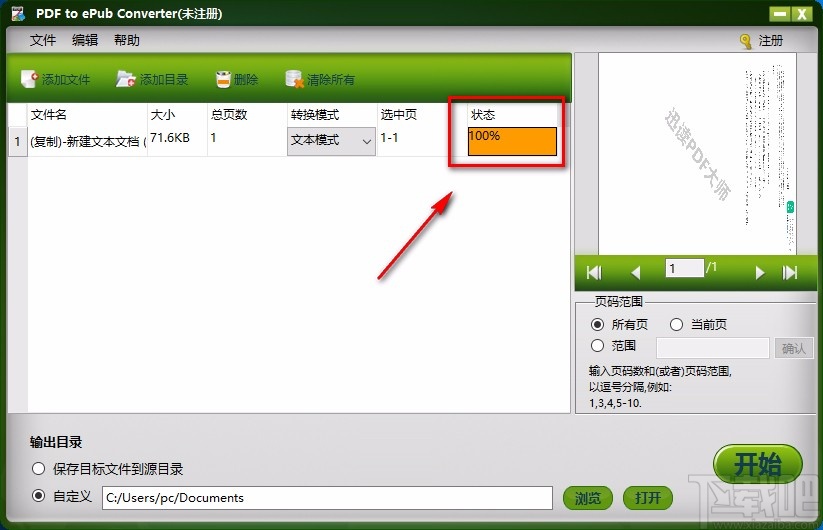
Task: Click the PDF page preview thumbnail
Action: [697, 153]
